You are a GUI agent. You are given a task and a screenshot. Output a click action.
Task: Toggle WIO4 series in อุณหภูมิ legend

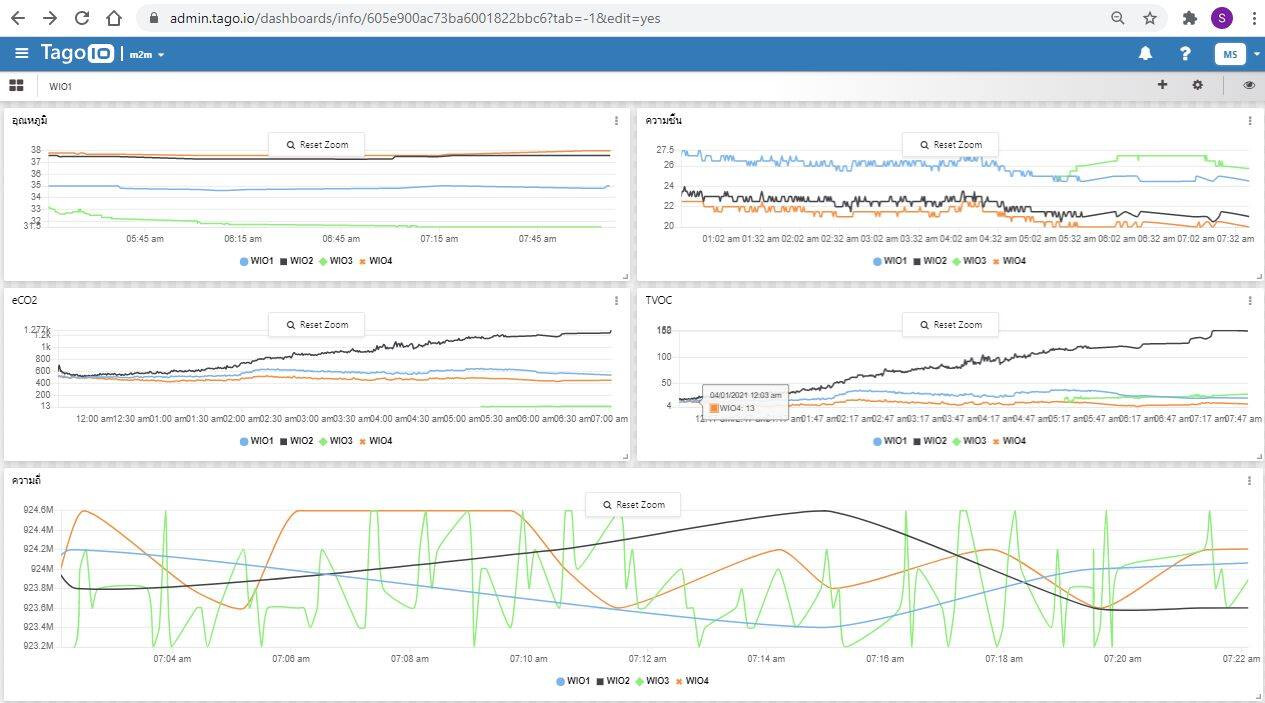376,261
